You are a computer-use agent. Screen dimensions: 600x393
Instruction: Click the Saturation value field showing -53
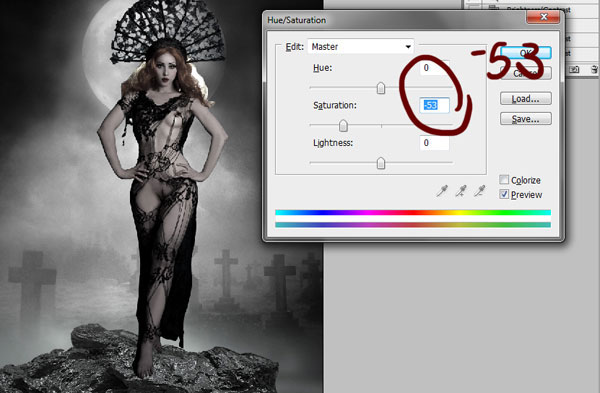click(434, 105)
